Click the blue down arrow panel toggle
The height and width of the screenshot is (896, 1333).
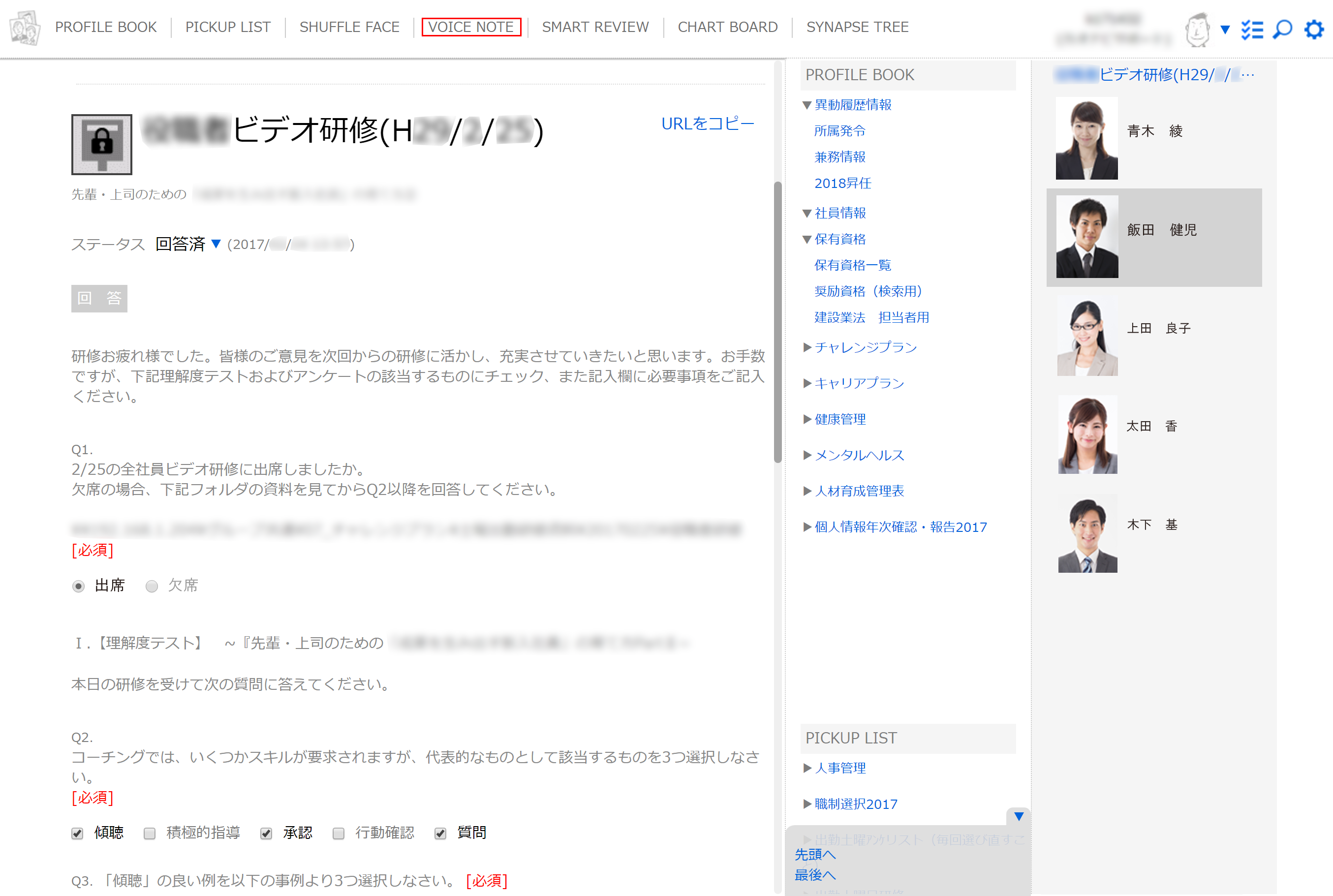(x=1018, y=816)
